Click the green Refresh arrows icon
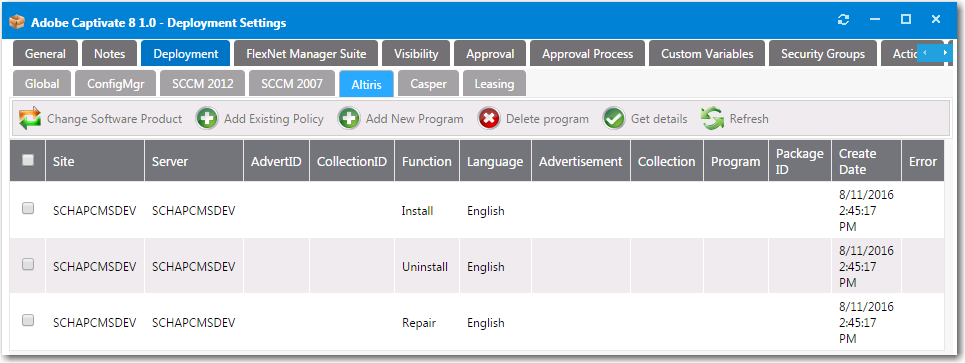The image size is (965, 363). pos(712,119)
